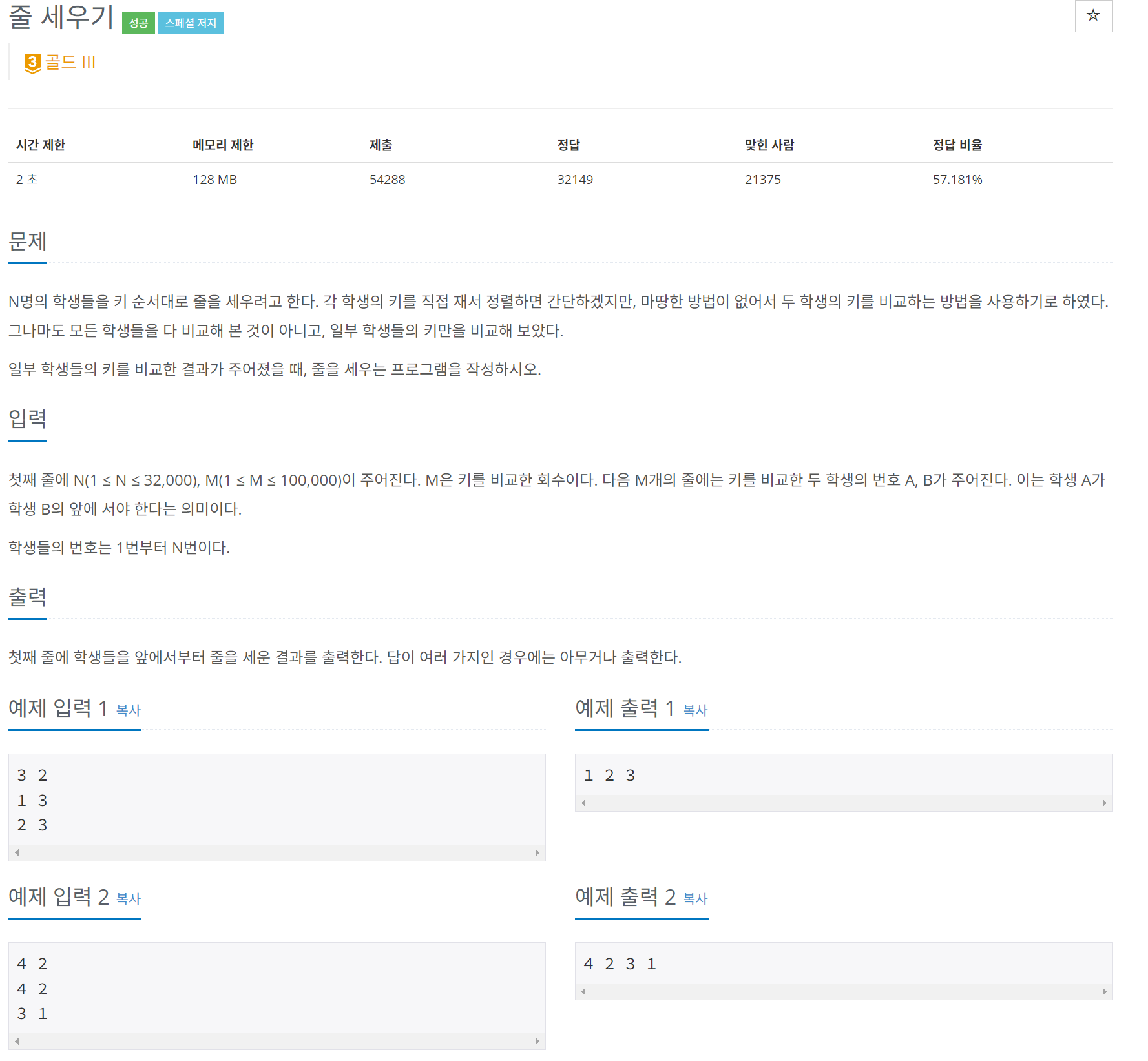Click the '1 3' line in example input 1

[32, 801]
